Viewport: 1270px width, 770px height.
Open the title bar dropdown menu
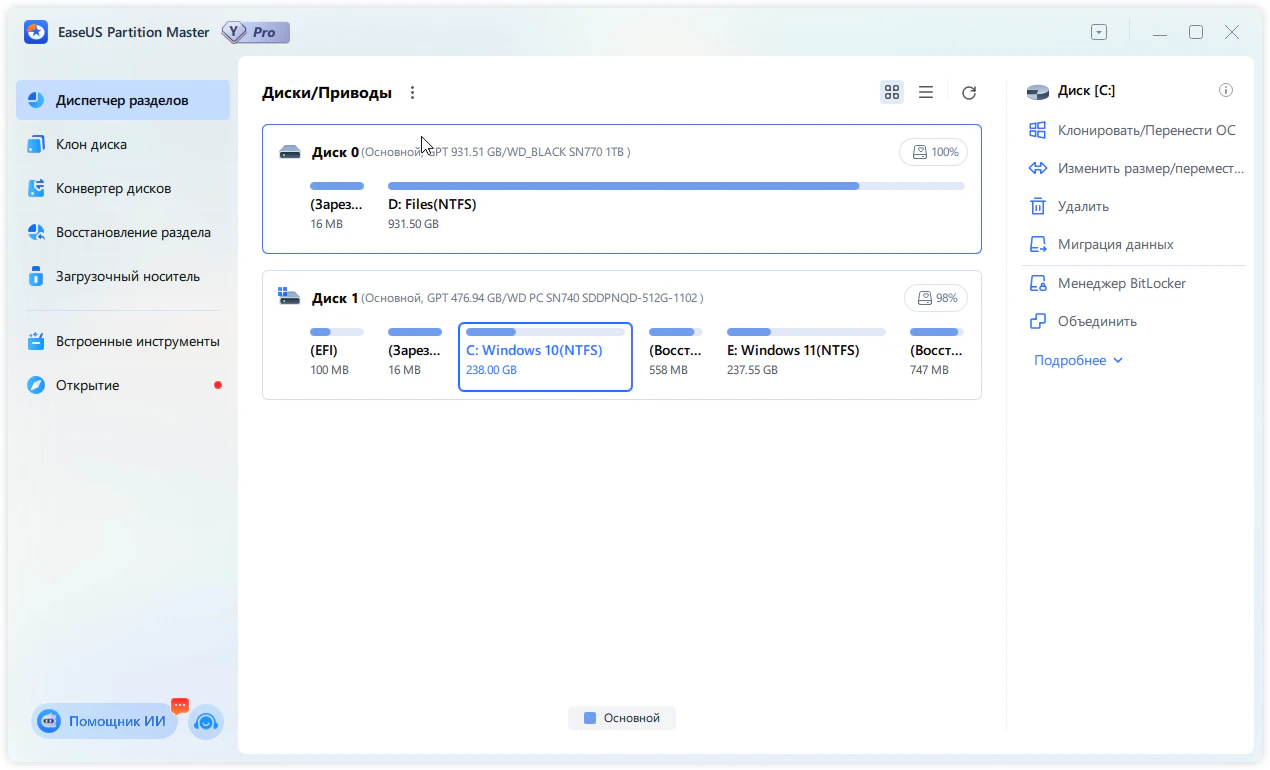[1099, 33]
